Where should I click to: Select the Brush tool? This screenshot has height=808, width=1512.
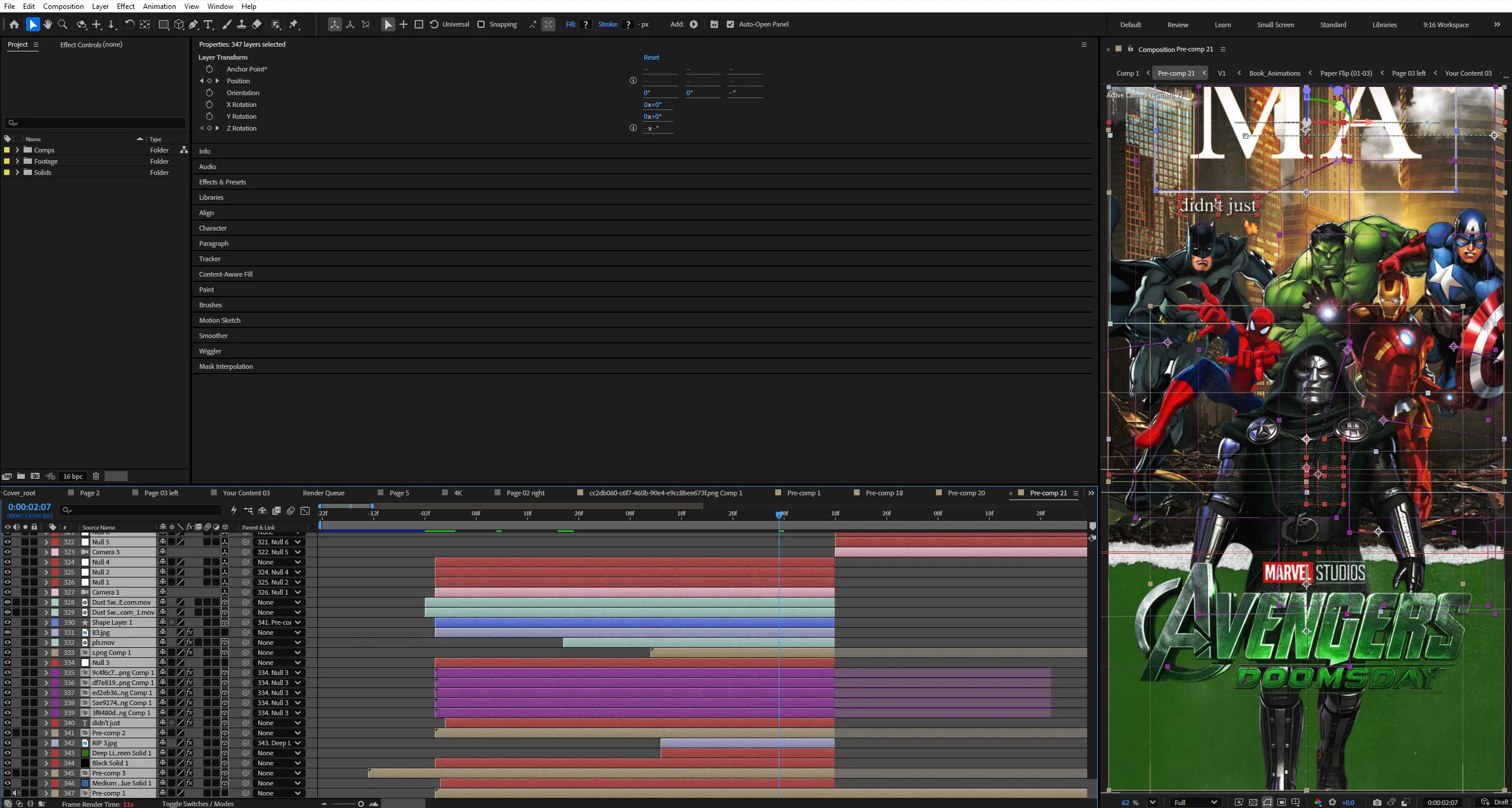pos(226,24)
